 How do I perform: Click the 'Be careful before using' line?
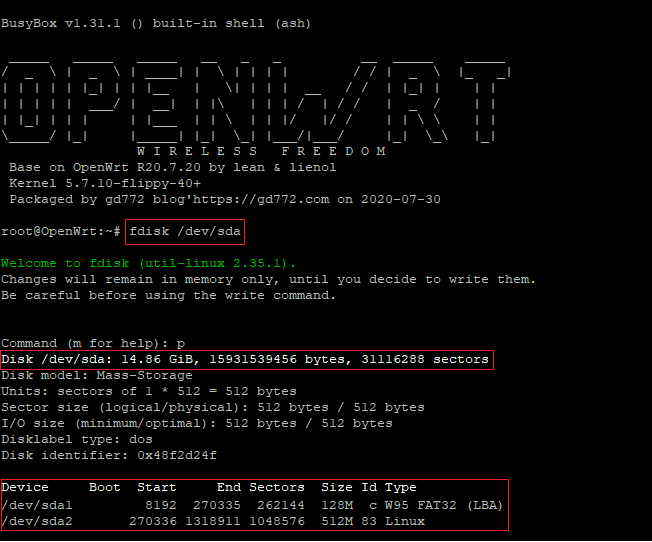click(168, 295)
